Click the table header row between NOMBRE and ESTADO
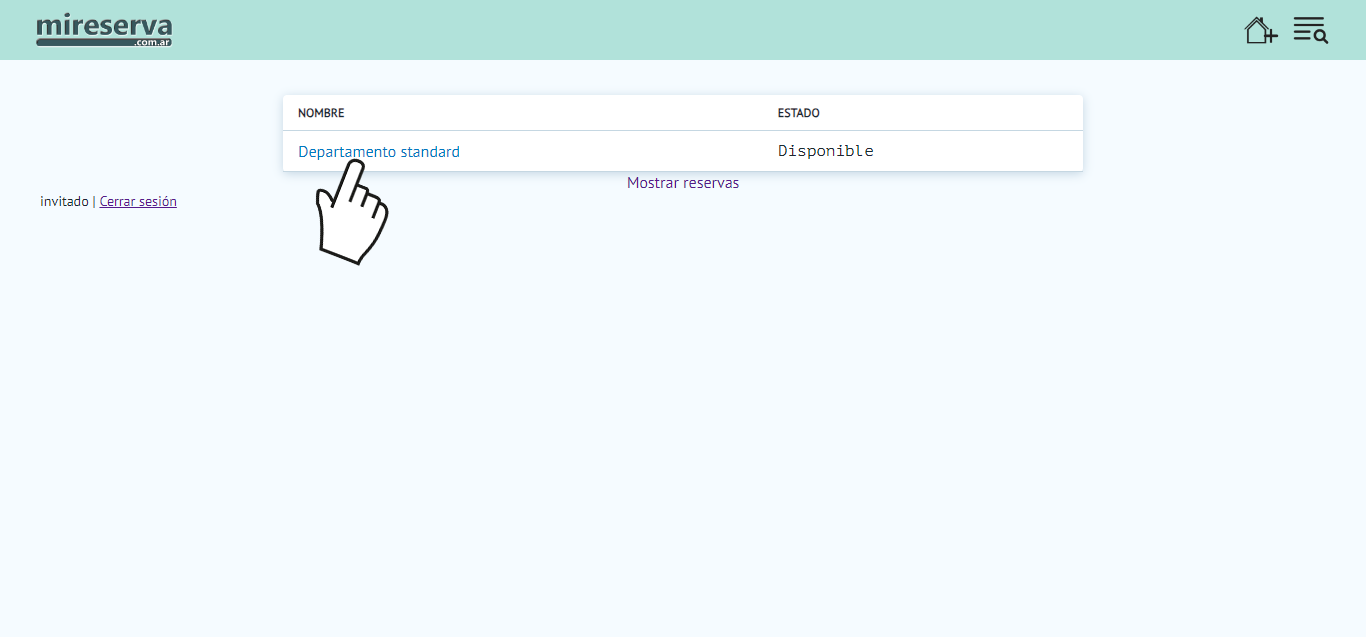 [560, 113]
